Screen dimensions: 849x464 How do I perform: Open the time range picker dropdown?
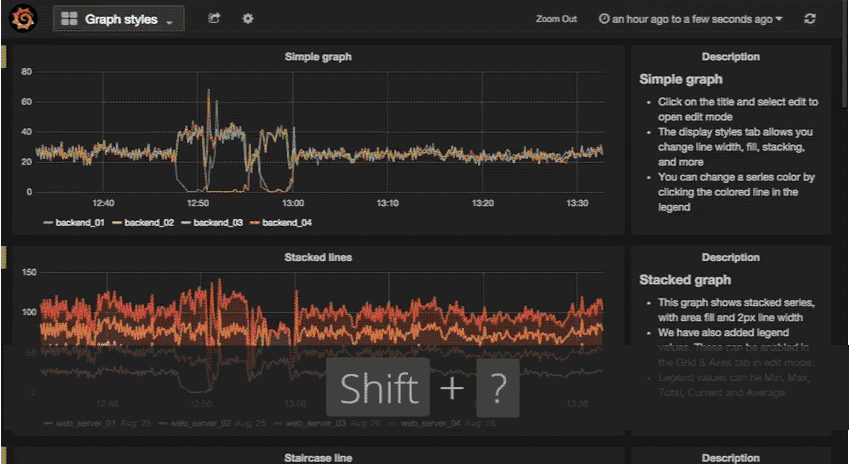(690, 19)
